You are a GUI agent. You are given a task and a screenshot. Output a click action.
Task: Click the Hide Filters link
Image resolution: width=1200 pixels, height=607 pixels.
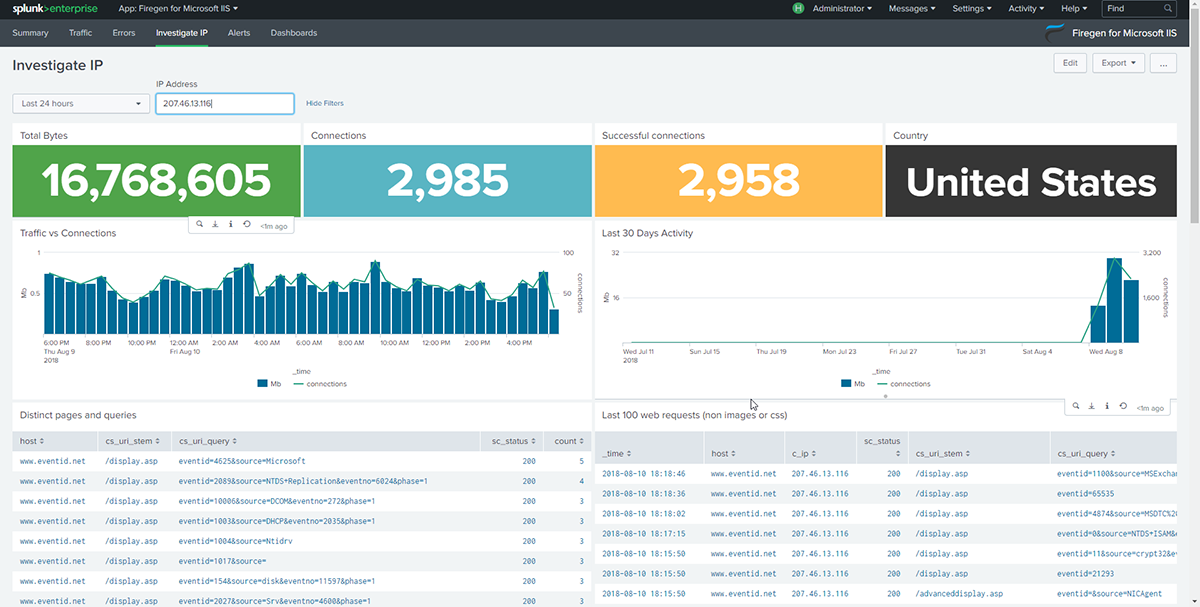point(325,103)
